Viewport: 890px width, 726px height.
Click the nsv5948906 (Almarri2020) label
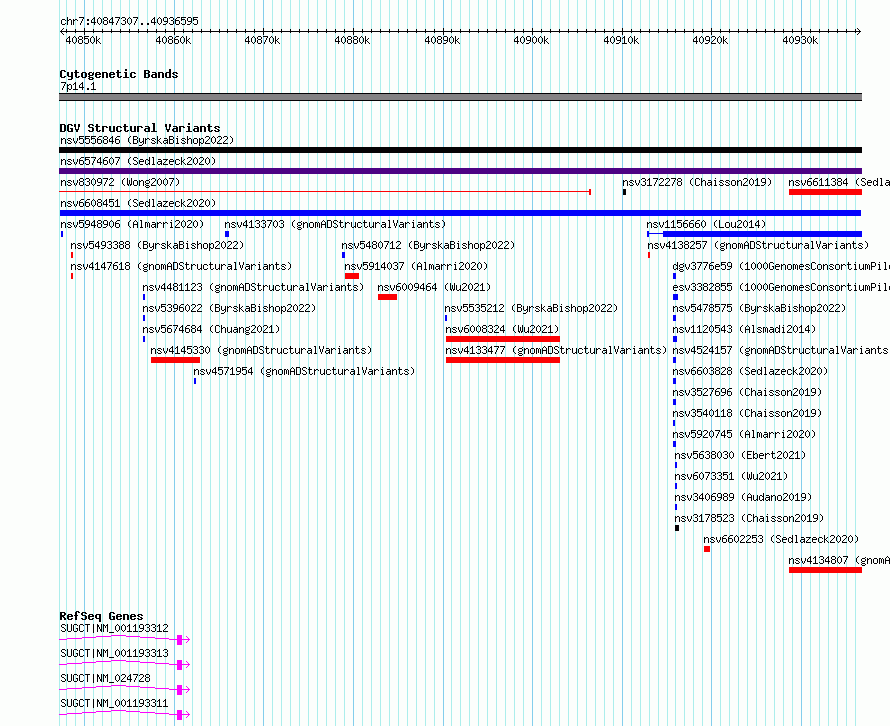pyautogui.click(x=132, y=224)
